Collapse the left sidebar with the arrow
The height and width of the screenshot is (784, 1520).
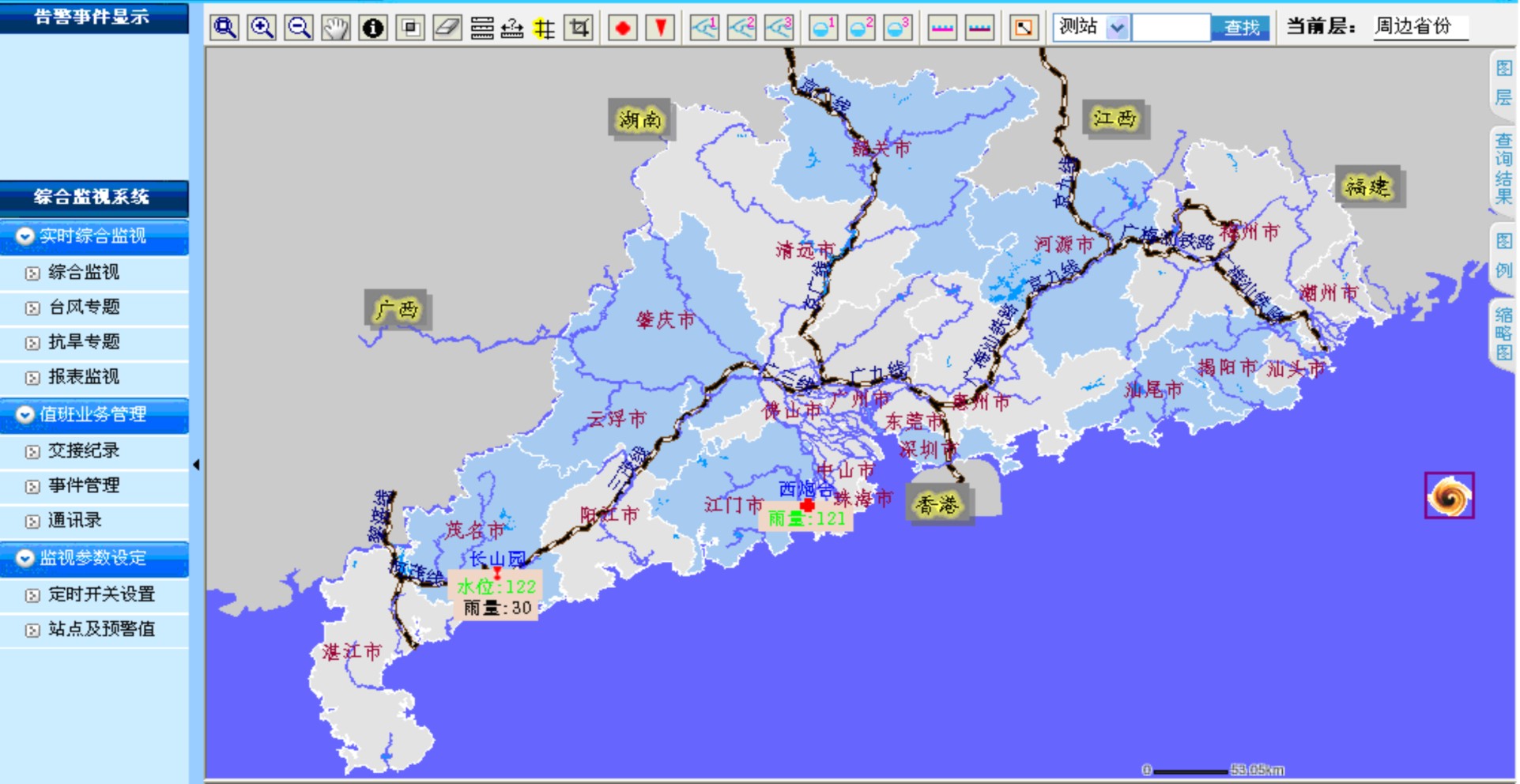point(196,465)
